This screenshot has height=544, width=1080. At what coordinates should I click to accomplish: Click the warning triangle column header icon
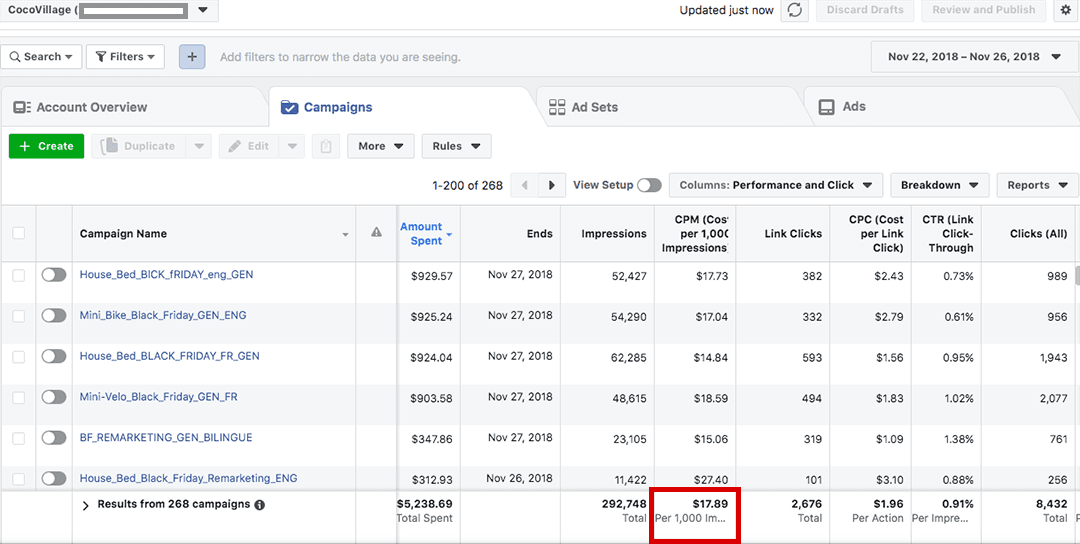(377, 233)
